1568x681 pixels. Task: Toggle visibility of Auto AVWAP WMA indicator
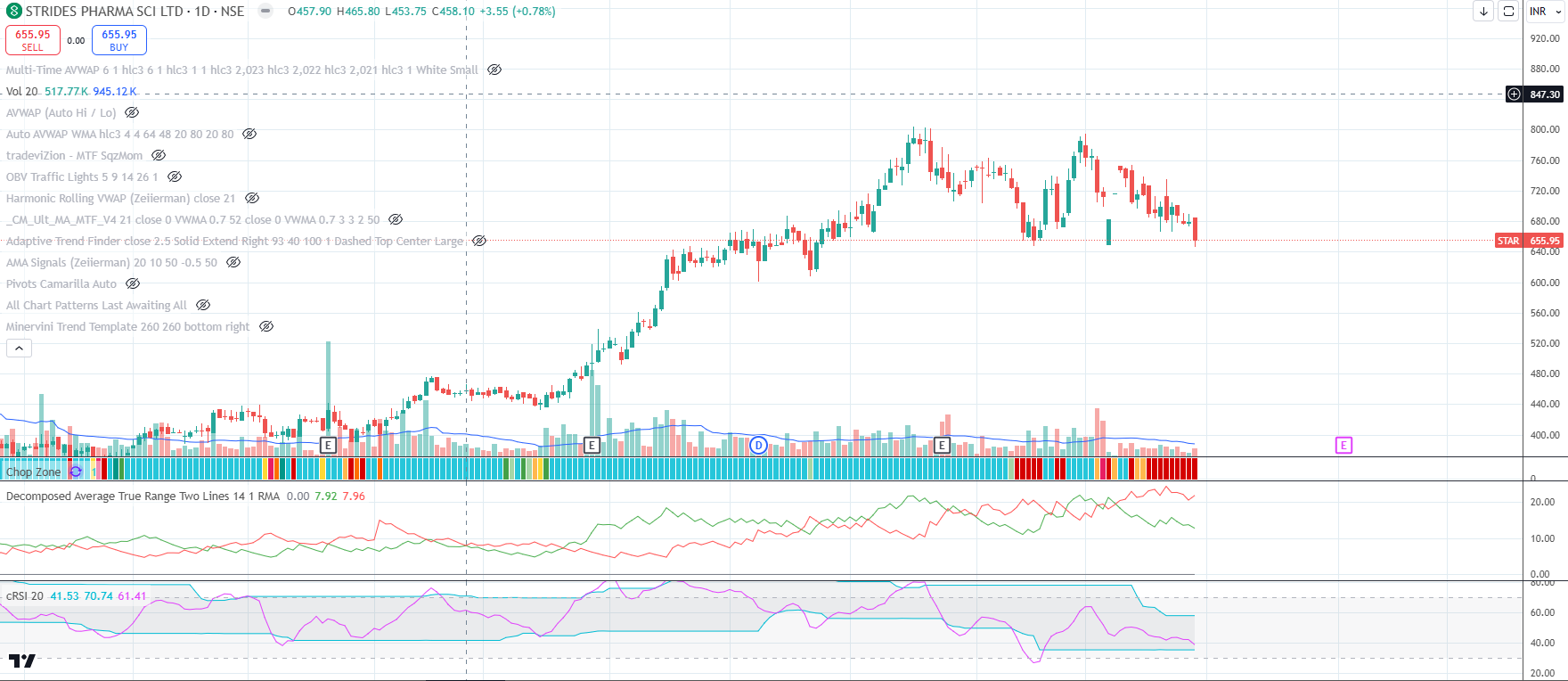pyautogui.click(x=249, y=134)
